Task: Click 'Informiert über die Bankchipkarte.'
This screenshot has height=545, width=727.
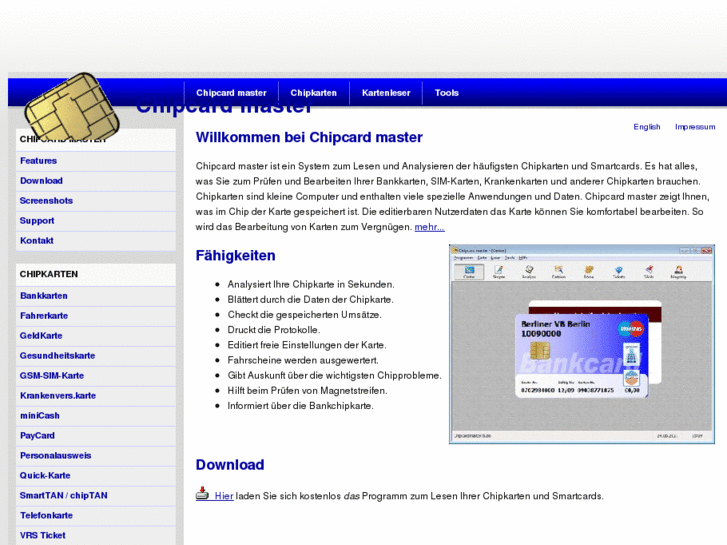Action: 300,406
